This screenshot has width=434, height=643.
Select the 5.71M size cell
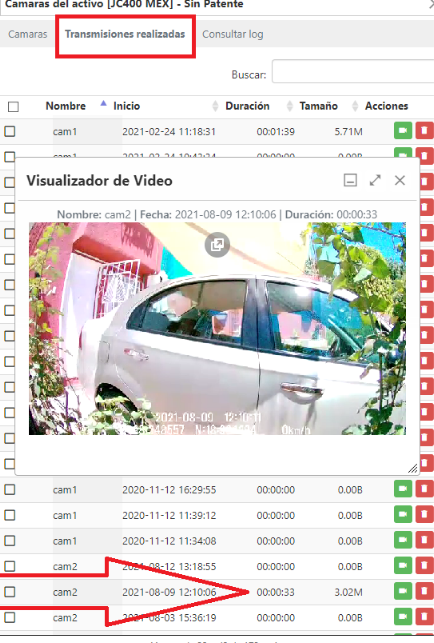[348, 132]
